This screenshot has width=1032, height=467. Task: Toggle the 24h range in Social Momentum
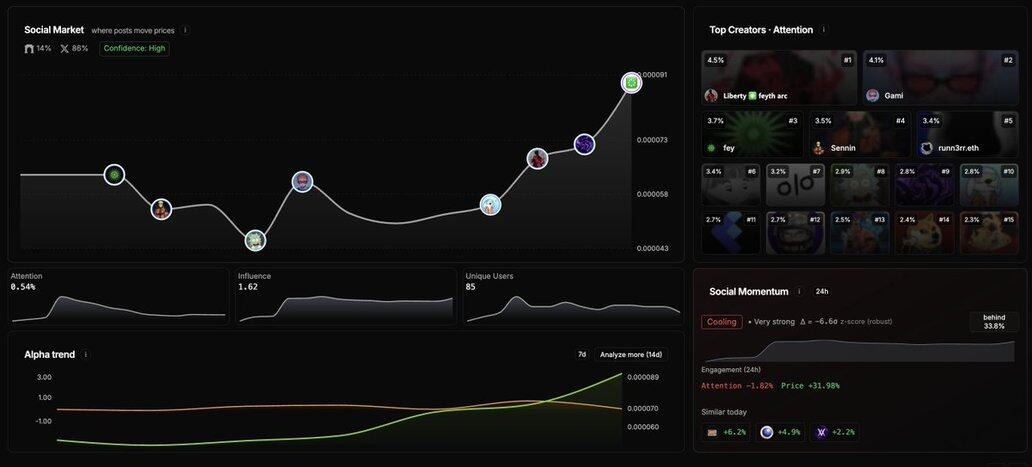click(822, 291)
